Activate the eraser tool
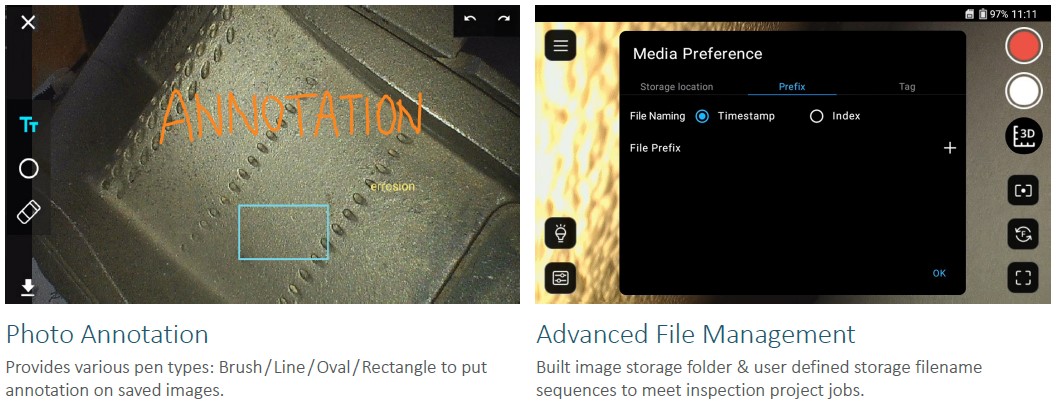 point(28,212)
